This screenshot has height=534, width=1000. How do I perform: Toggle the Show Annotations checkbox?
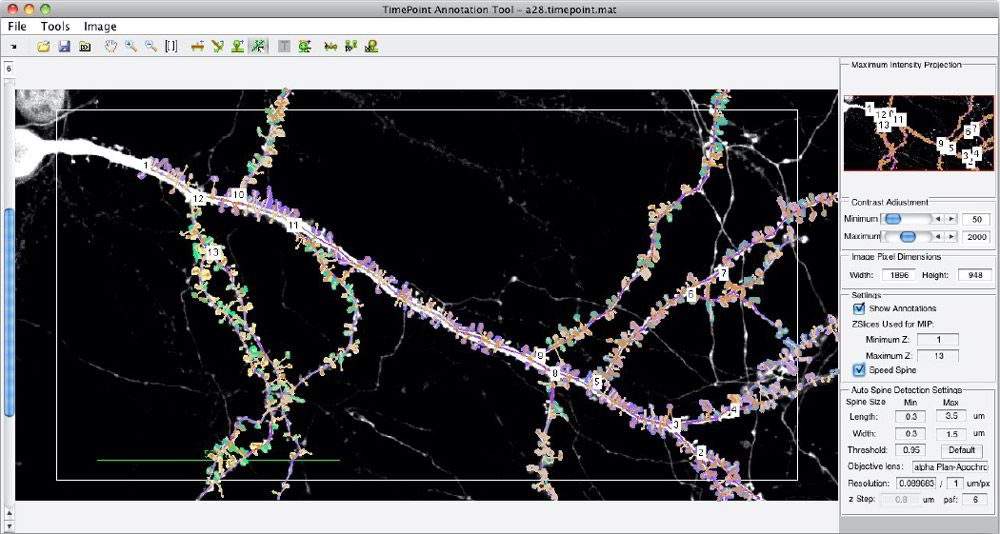tap(859, 309)
